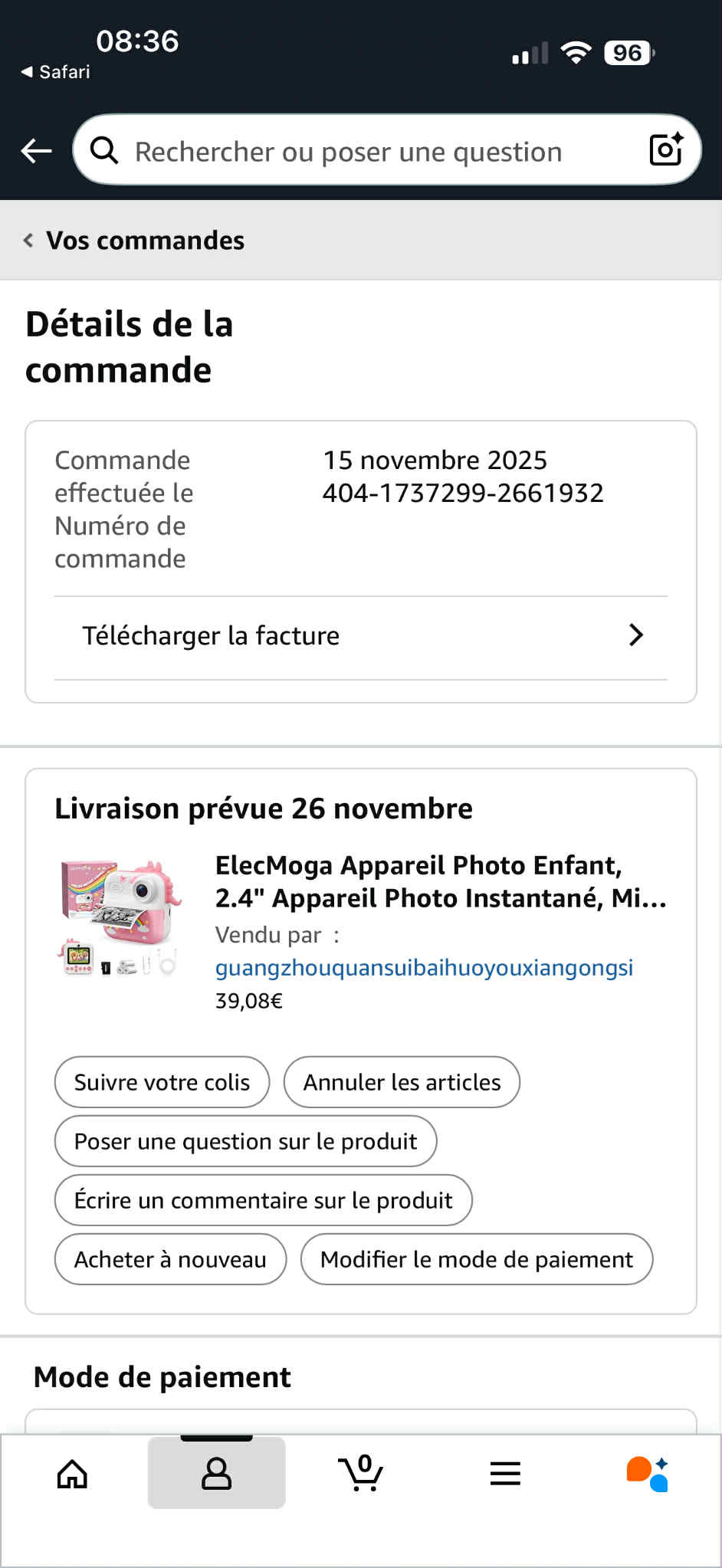Open camera lens visual search
Image resolution: width=722 pixels, height=1568 pixels.
[665, 149]
